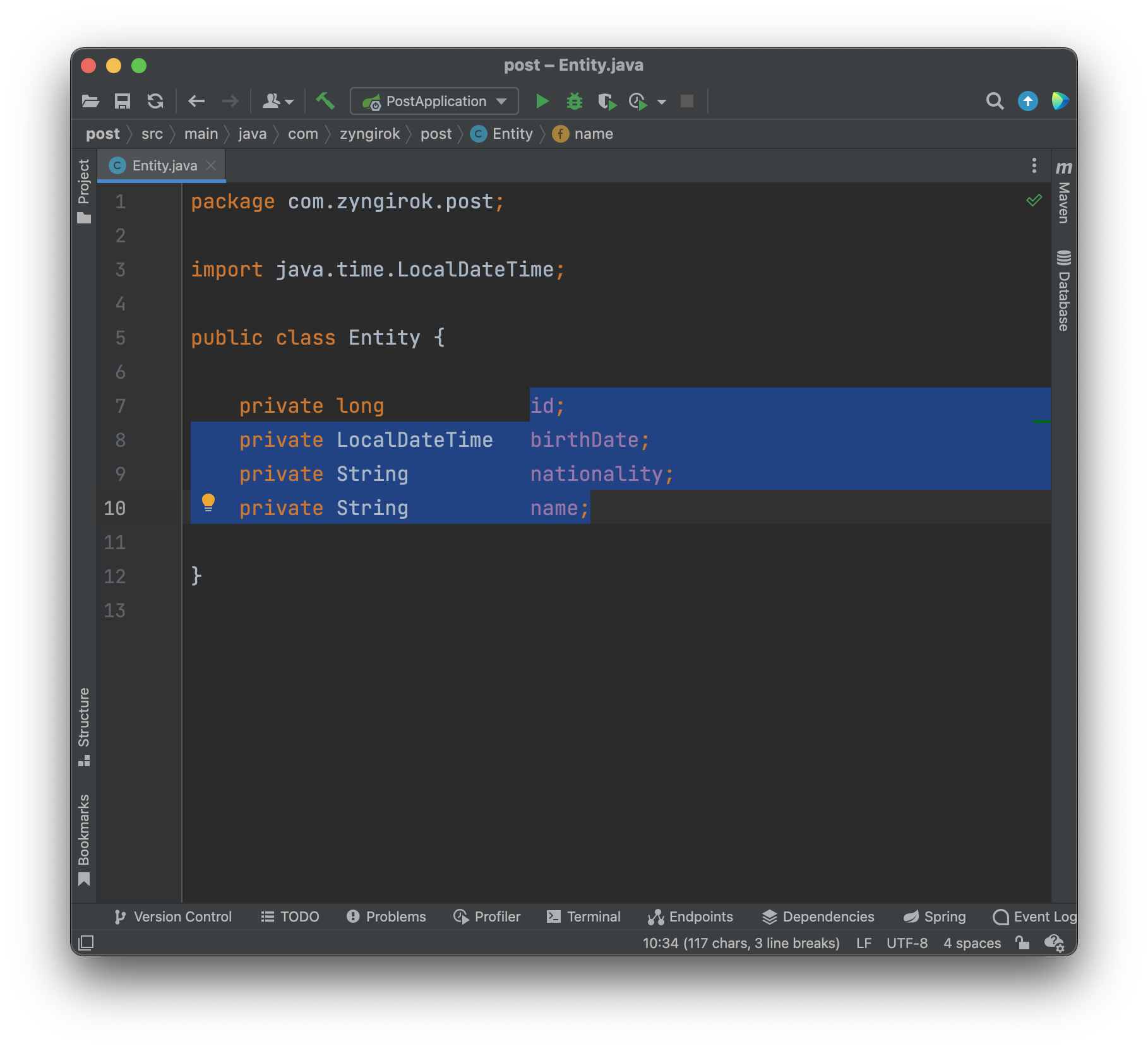Open the Maven tool window

(1064, 192)
